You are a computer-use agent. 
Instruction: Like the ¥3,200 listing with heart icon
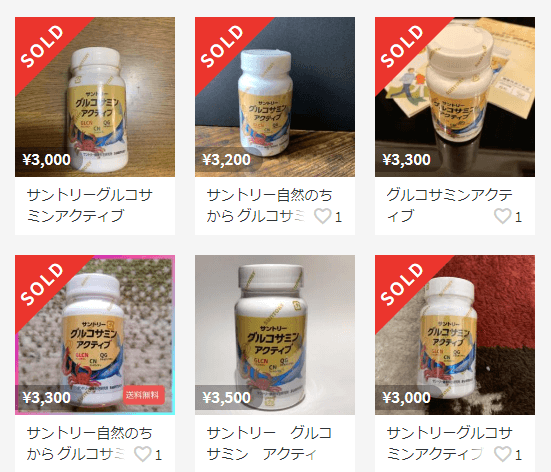(x=323, y=216)
